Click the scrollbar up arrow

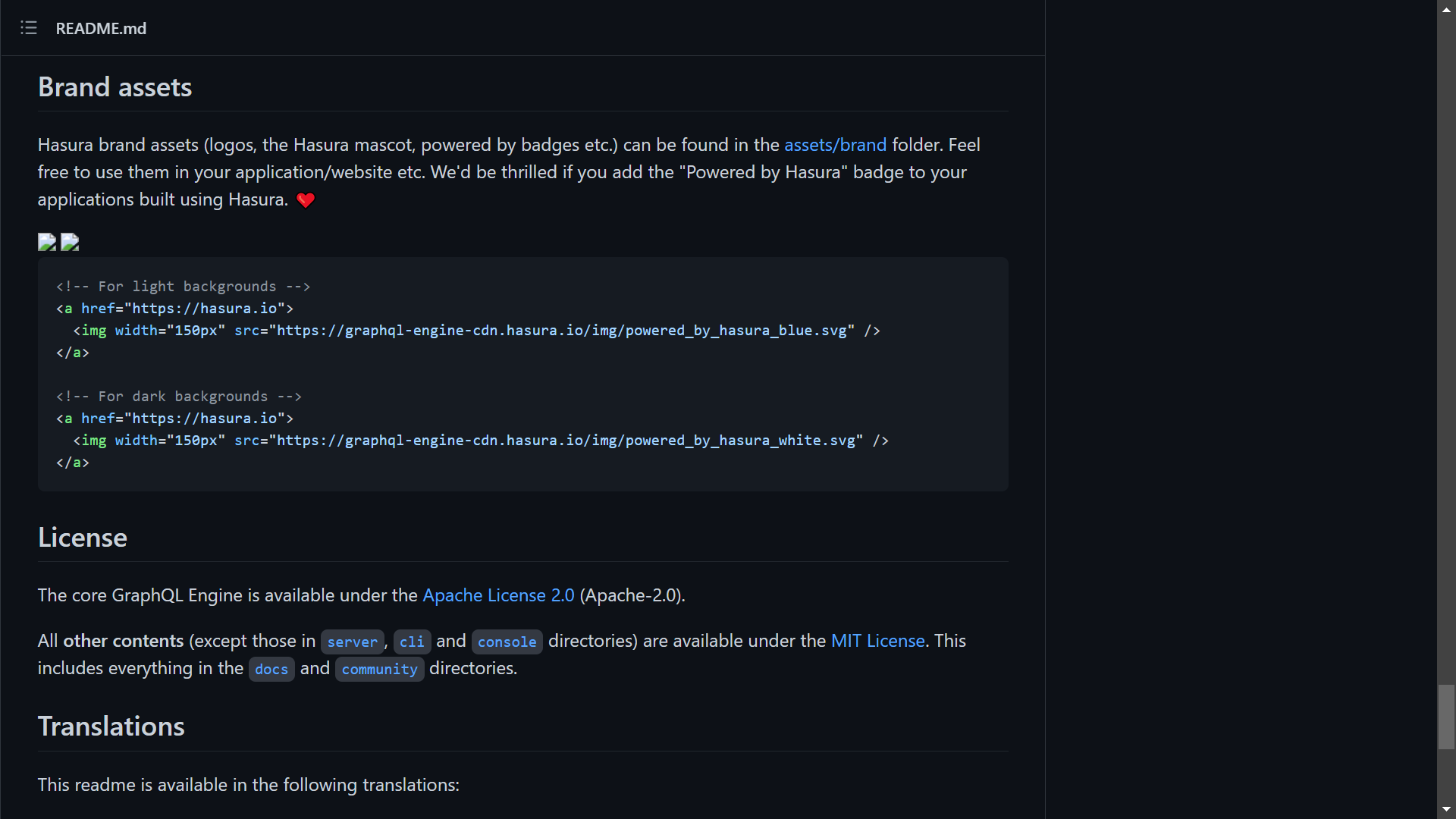(1445, 8)
